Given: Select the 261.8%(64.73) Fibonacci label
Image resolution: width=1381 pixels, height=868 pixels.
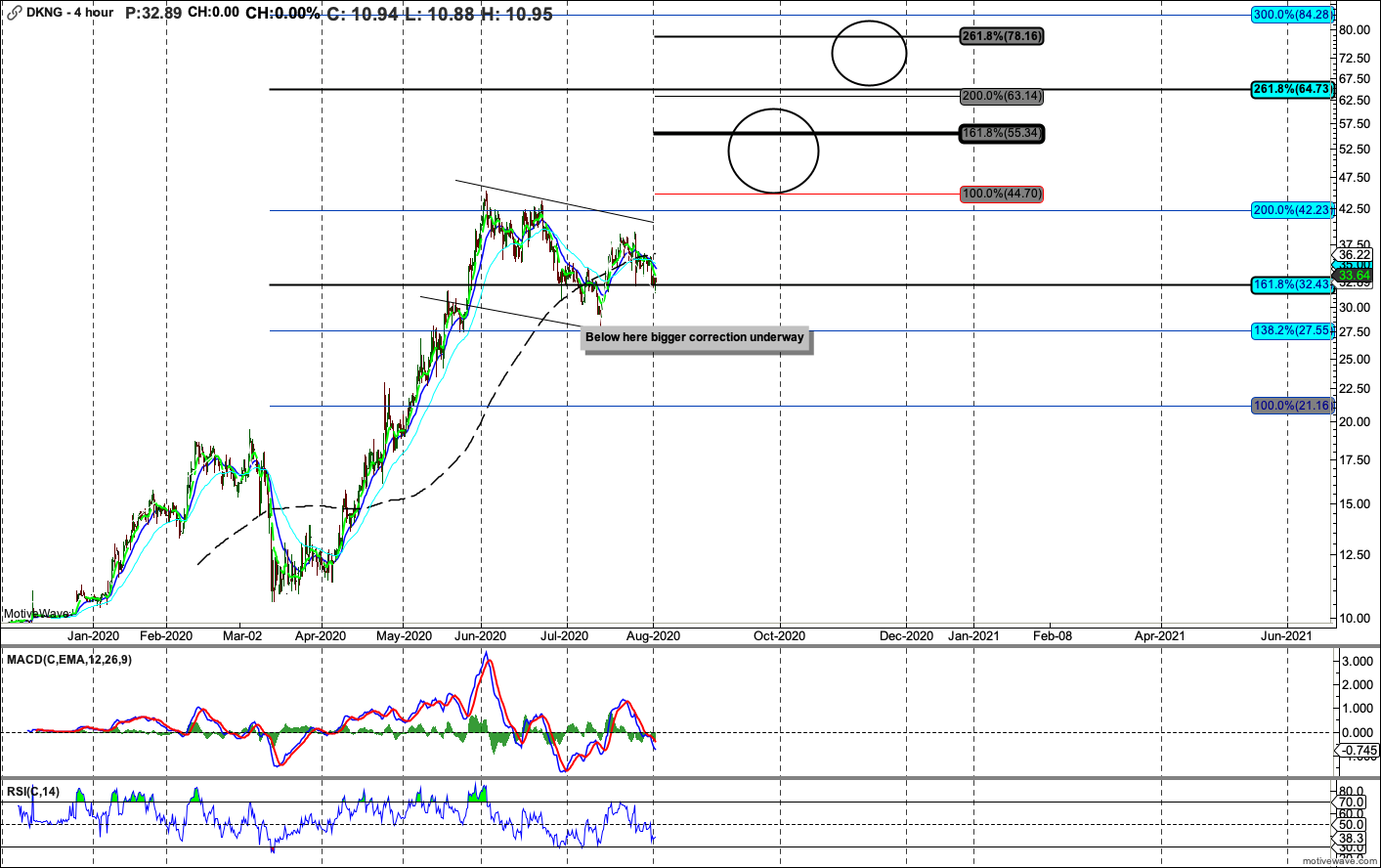Looking at the screenshot, I should click(x=1292, y=89).
